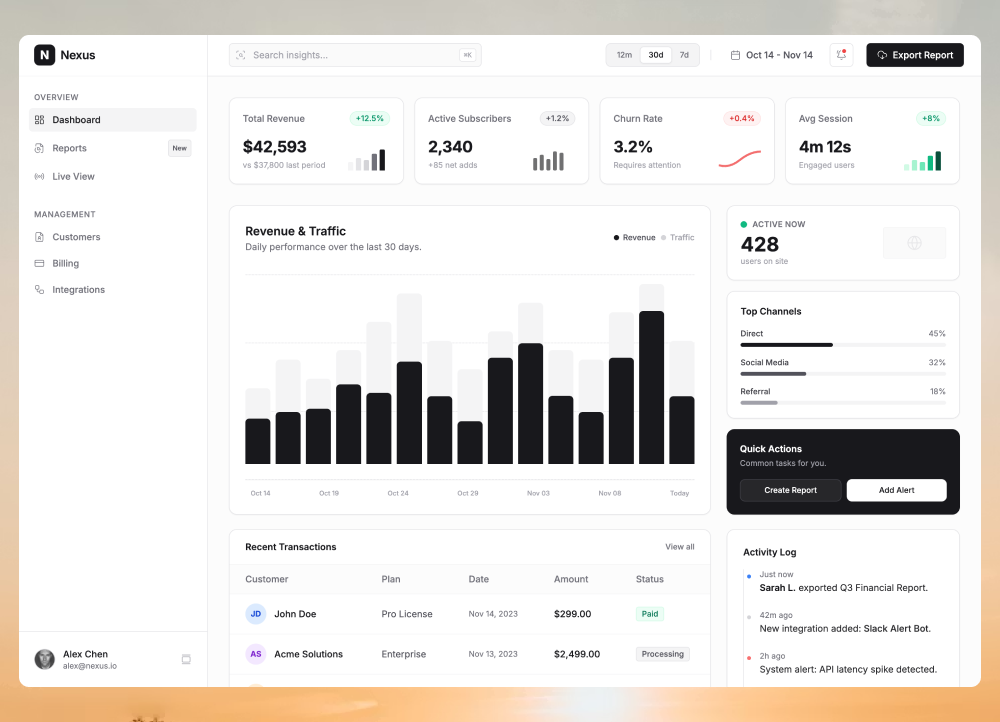
Task: Open notifications via the bell icon
Action: point(841,55)
